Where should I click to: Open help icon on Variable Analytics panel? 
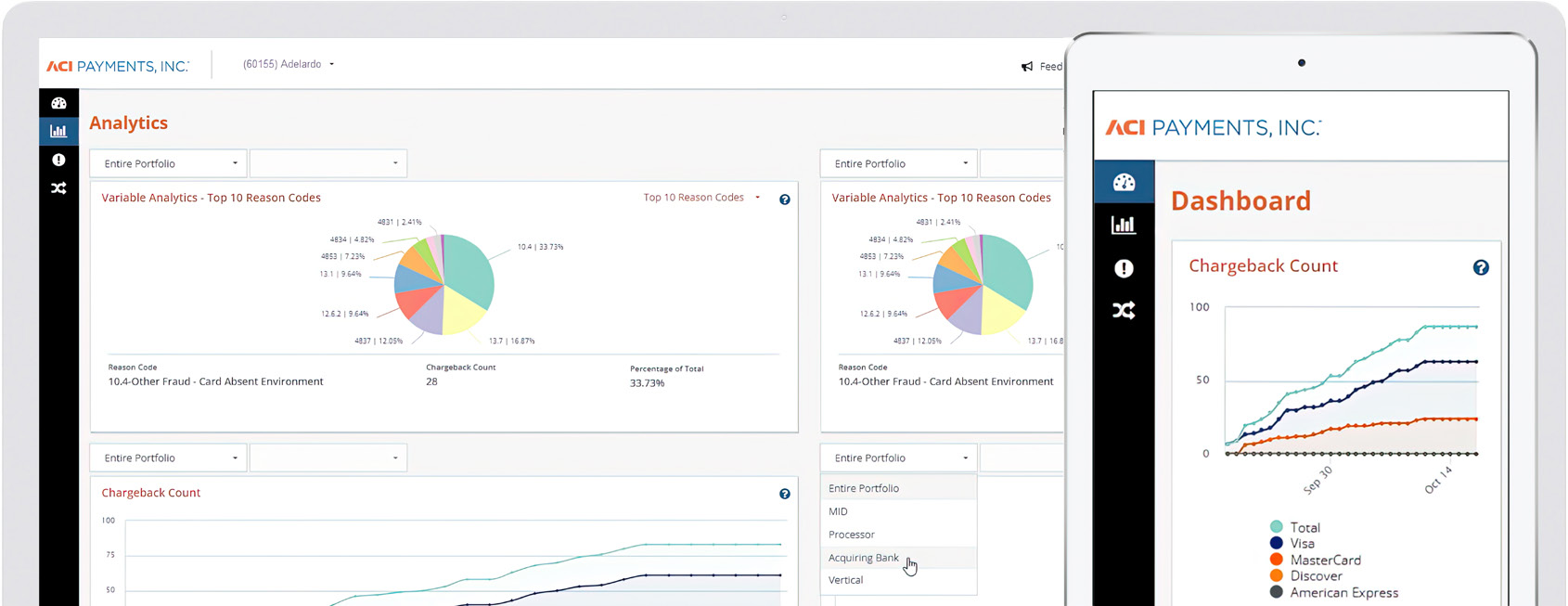[785, 200]
